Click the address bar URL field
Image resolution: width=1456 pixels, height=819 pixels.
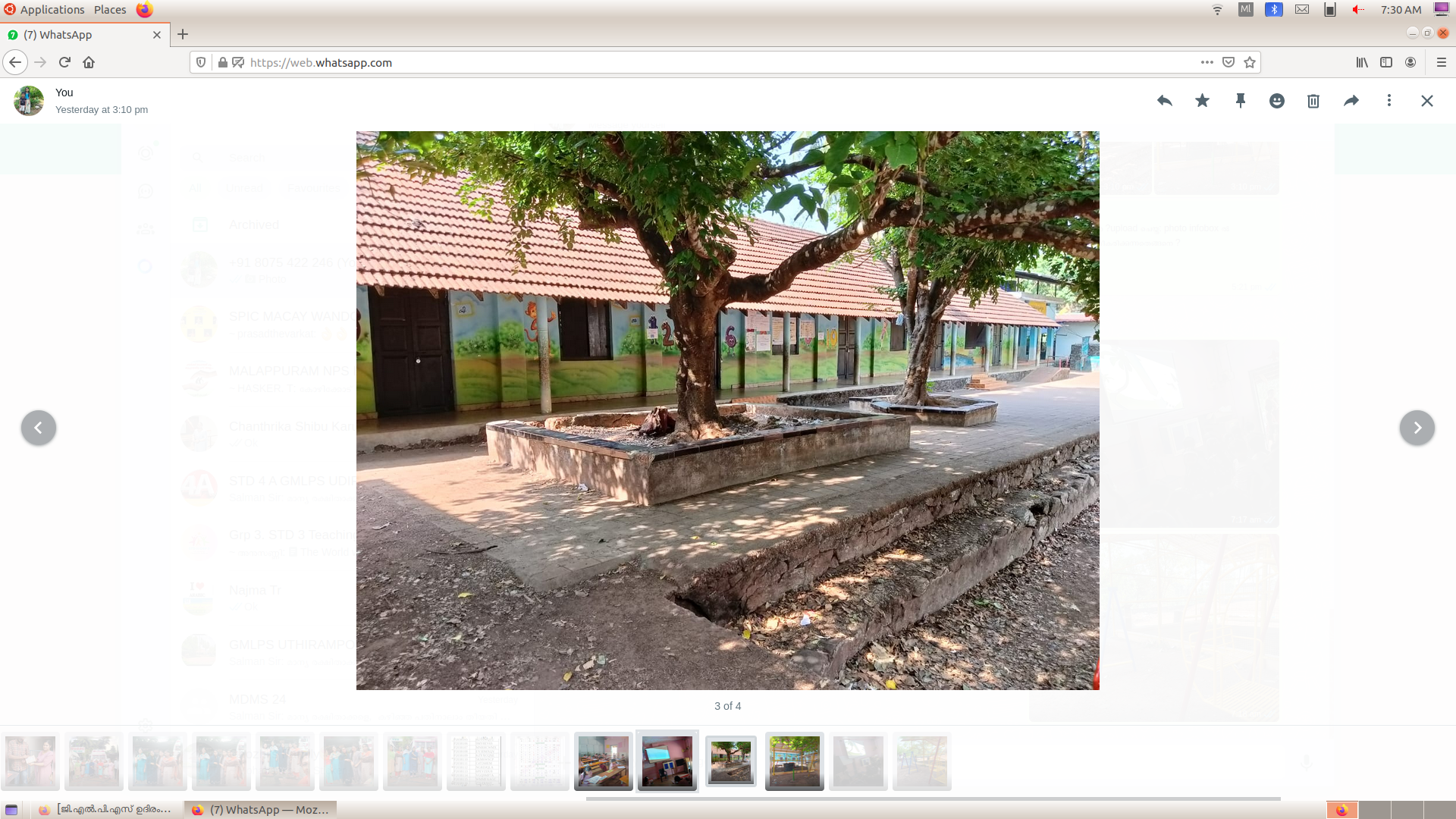pyautogui.click(x=682, y=62)
